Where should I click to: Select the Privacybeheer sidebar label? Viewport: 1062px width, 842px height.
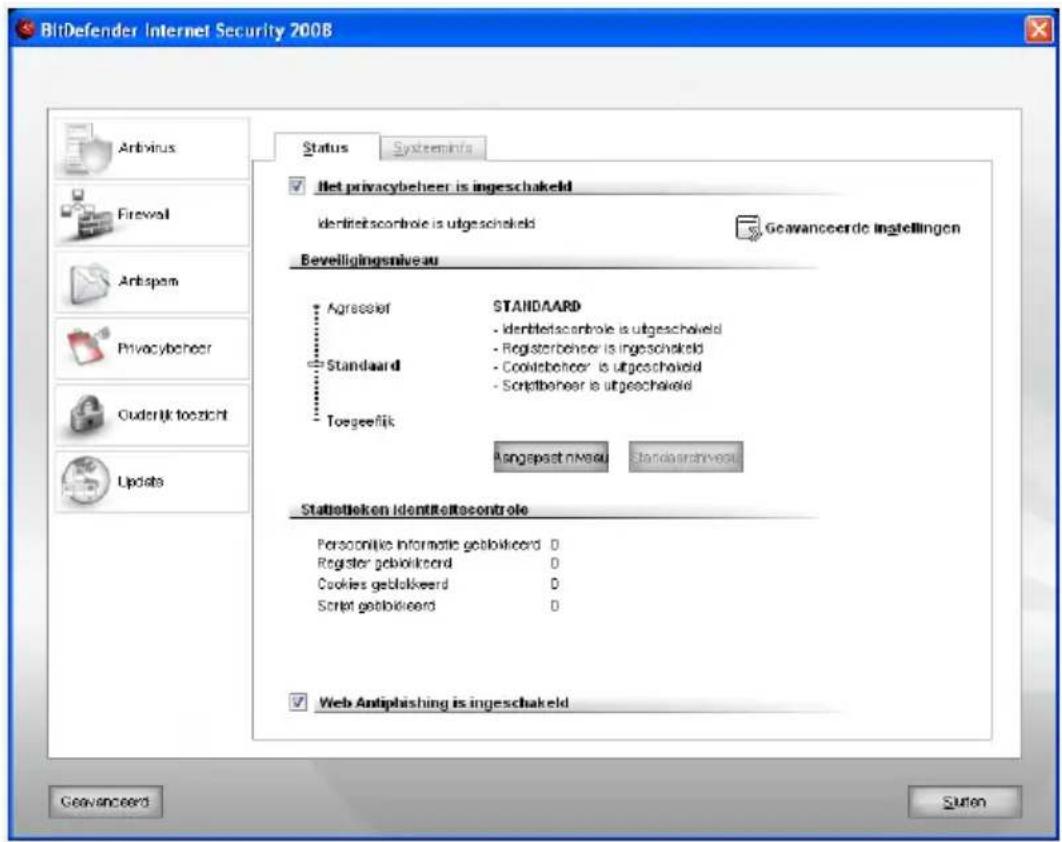(165, 348)
